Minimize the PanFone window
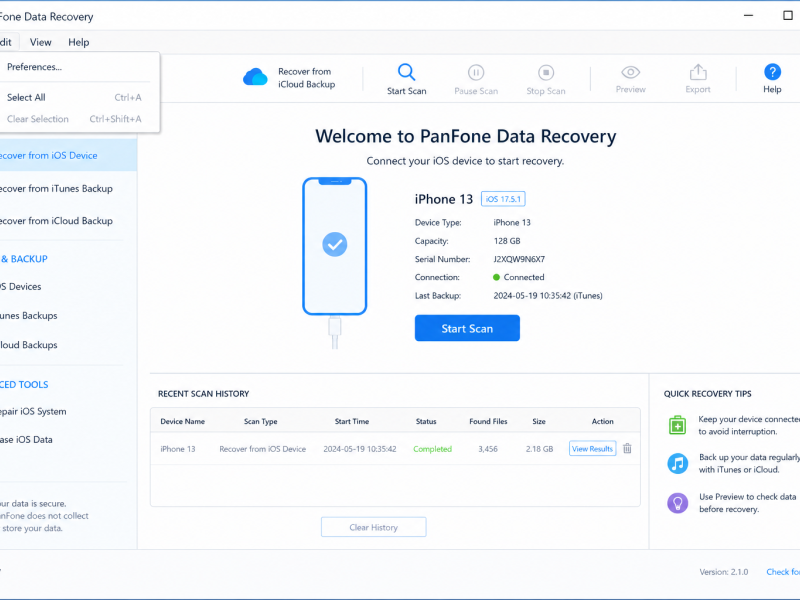This screenshot has width=800, height=600. (x=748, y=16)
